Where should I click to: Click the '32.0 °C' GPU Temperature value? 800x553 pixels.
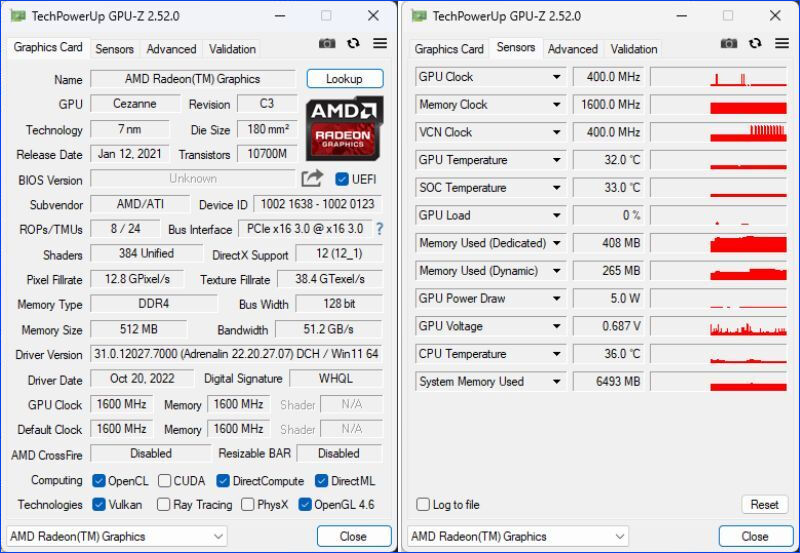(609, 160)
